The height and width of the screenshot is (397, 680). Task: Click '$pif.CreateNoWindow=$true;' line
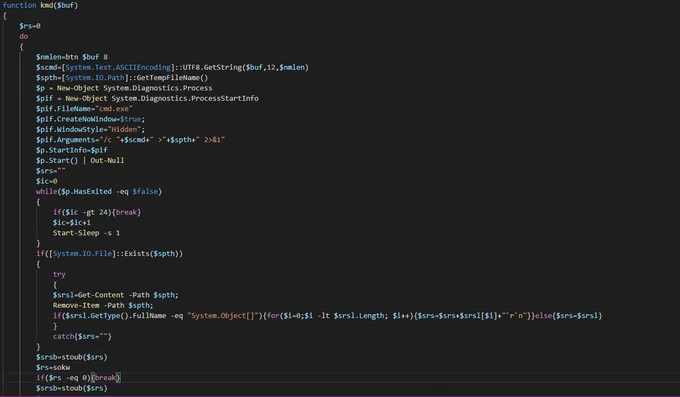point(91,119)
